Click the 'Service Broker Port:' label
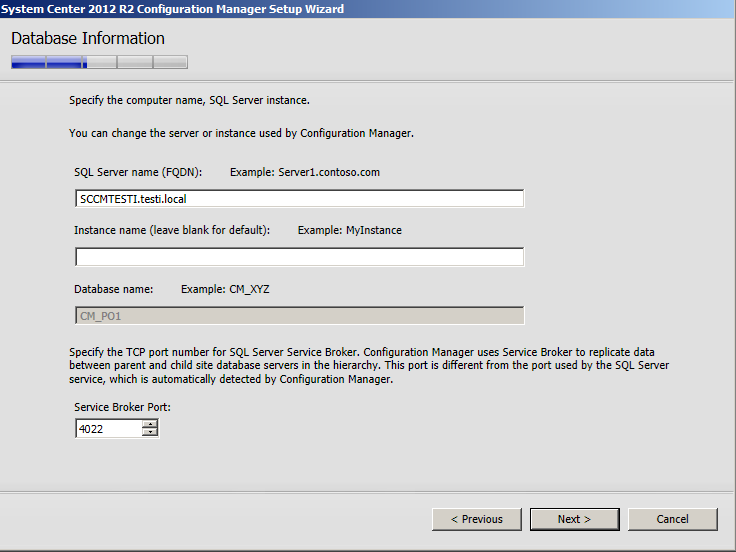736x552 pixels. [123, 407]
